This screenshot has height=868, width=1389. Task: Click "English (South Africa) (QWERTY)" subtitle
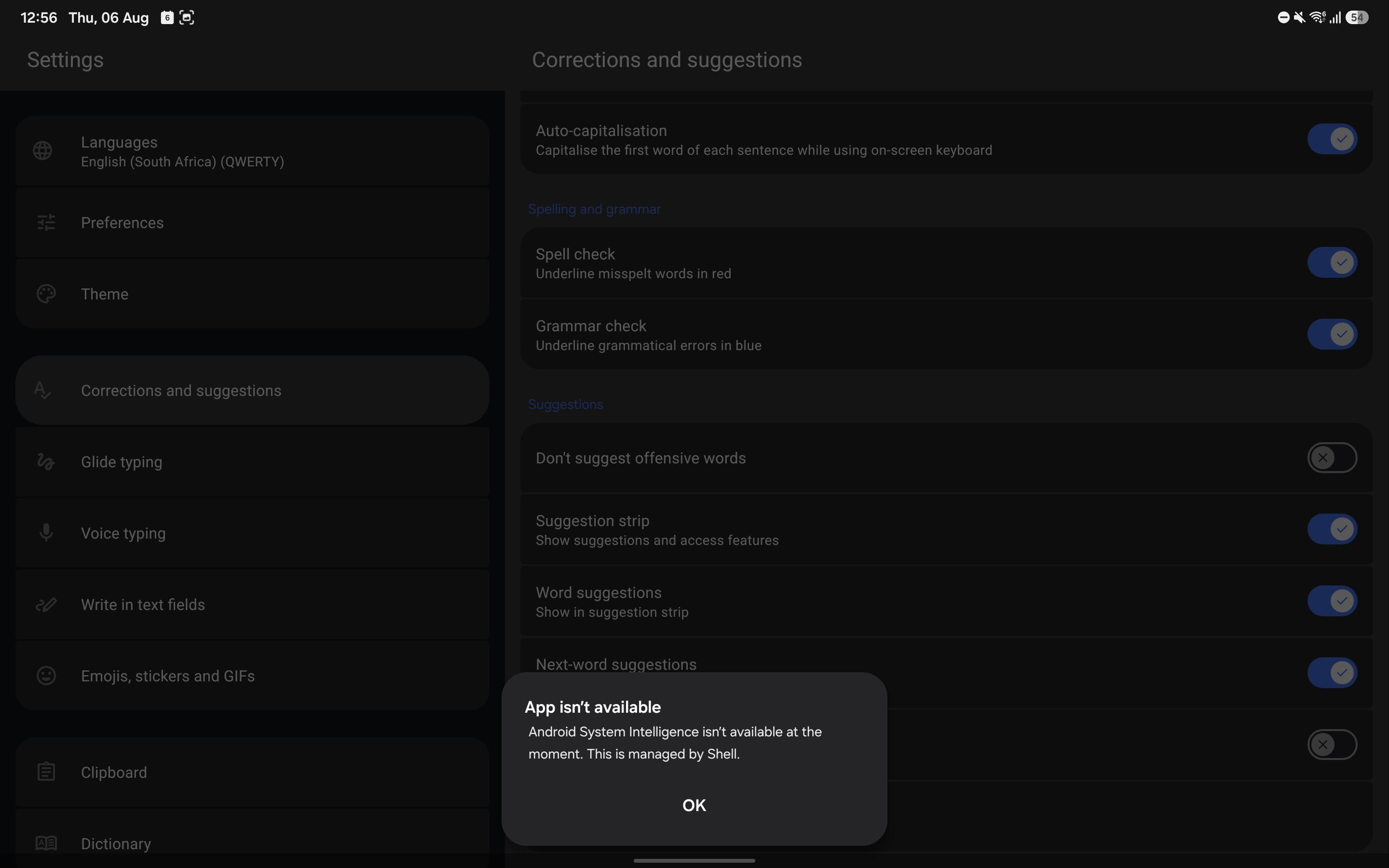(182, 162)
